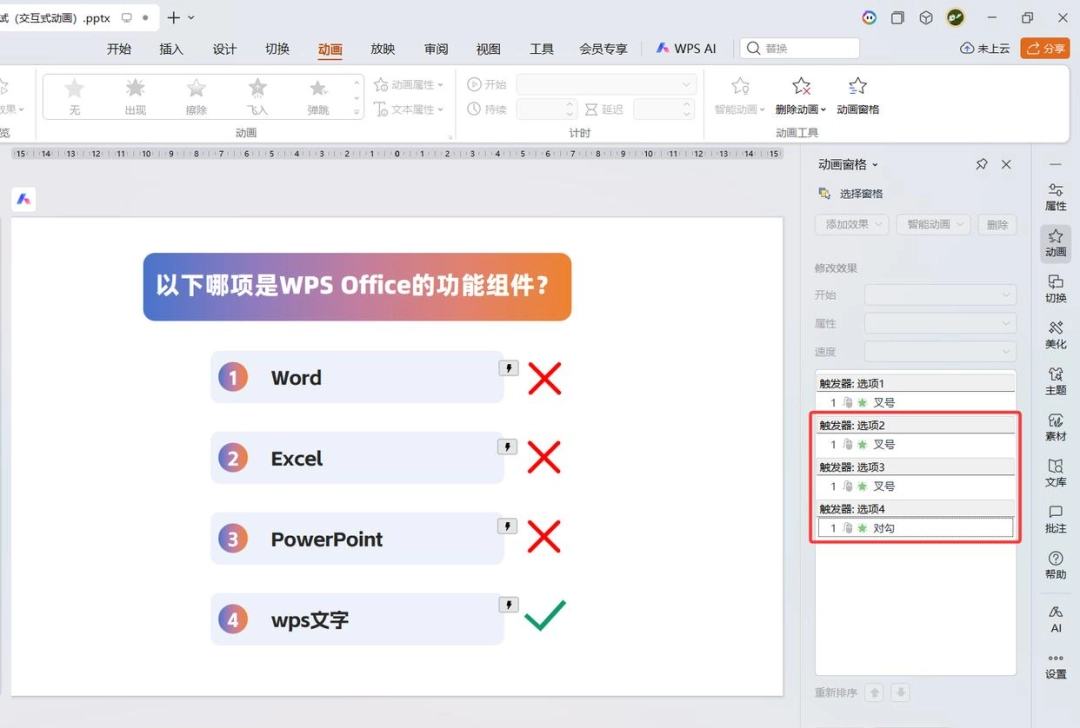Open the 帮助 sidebar item
1080x728 pixels.
click(x=1055, y=565)
